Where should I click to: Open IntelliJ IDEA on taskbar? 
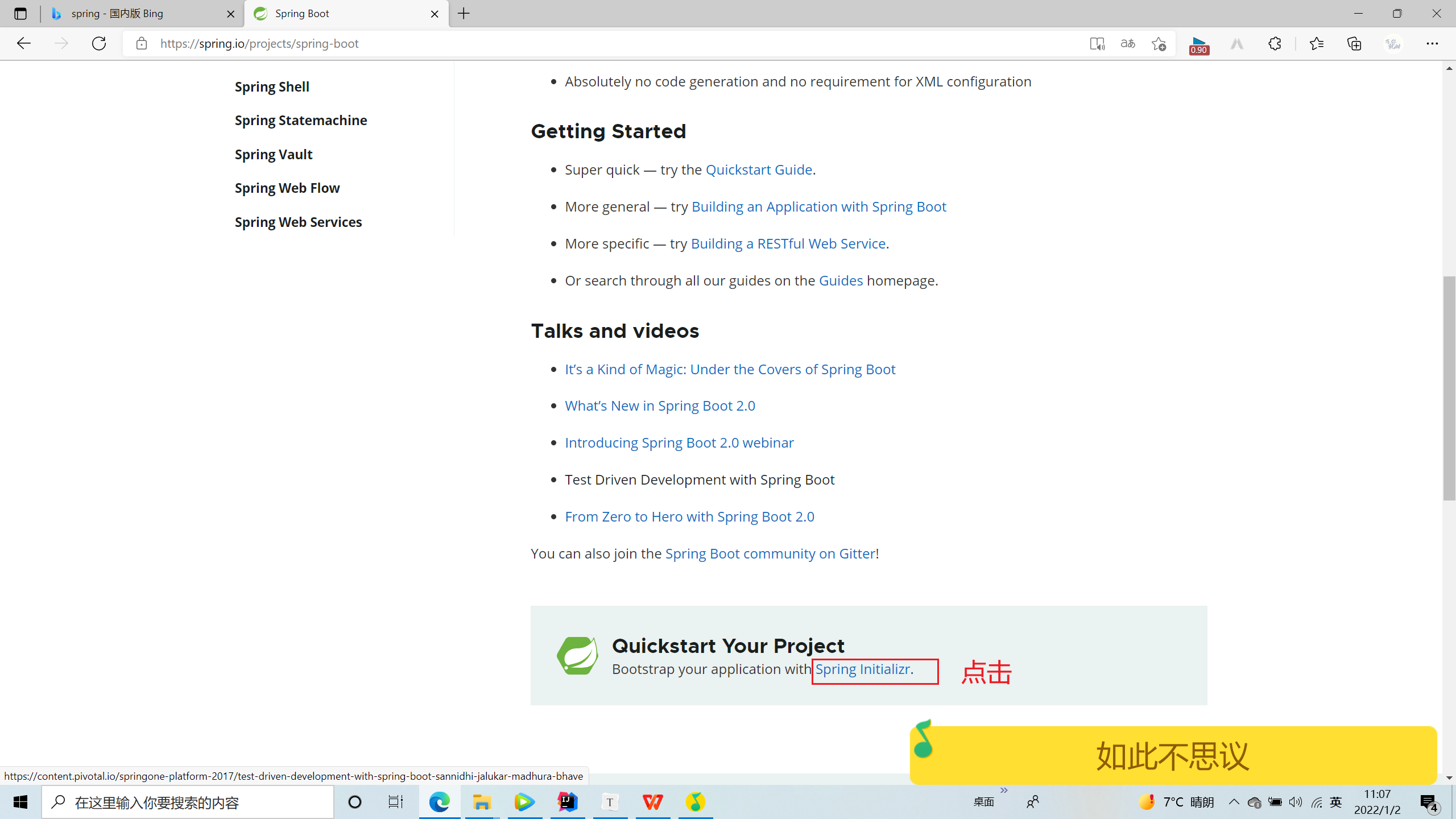(x=567, y=802)
